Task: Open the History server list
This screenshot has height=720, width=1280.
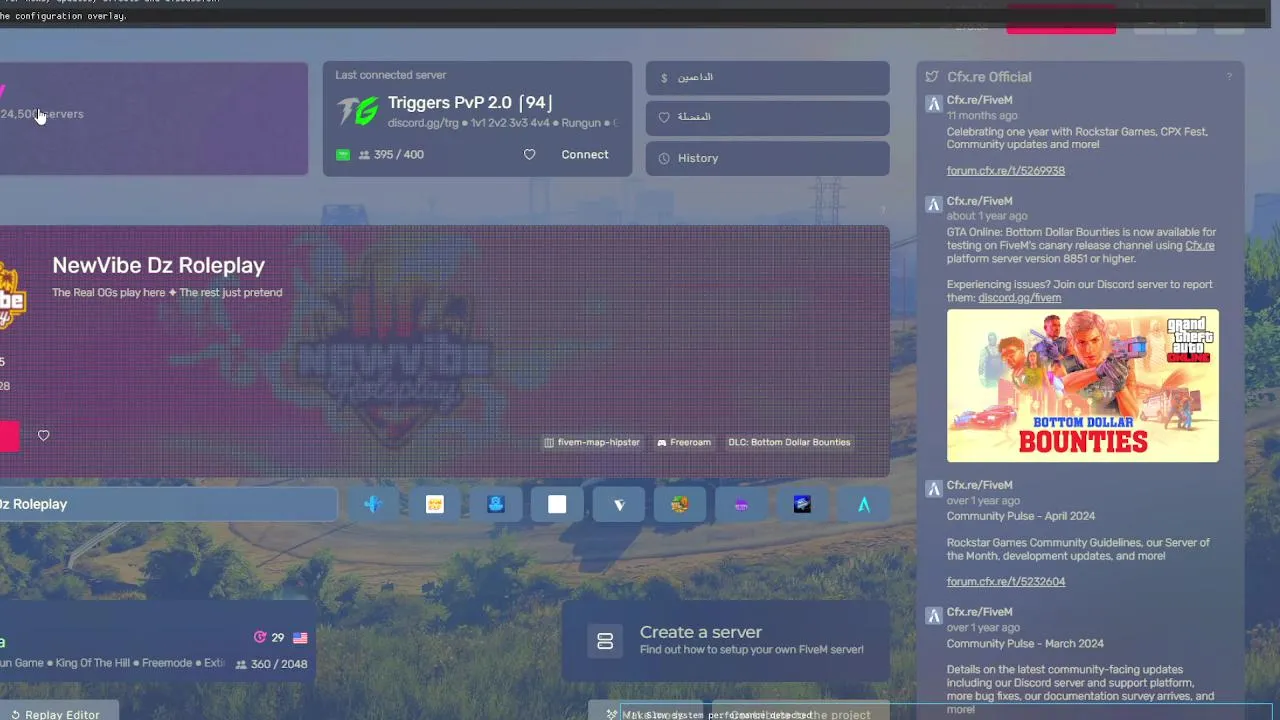Action: [x=767, y=158]
